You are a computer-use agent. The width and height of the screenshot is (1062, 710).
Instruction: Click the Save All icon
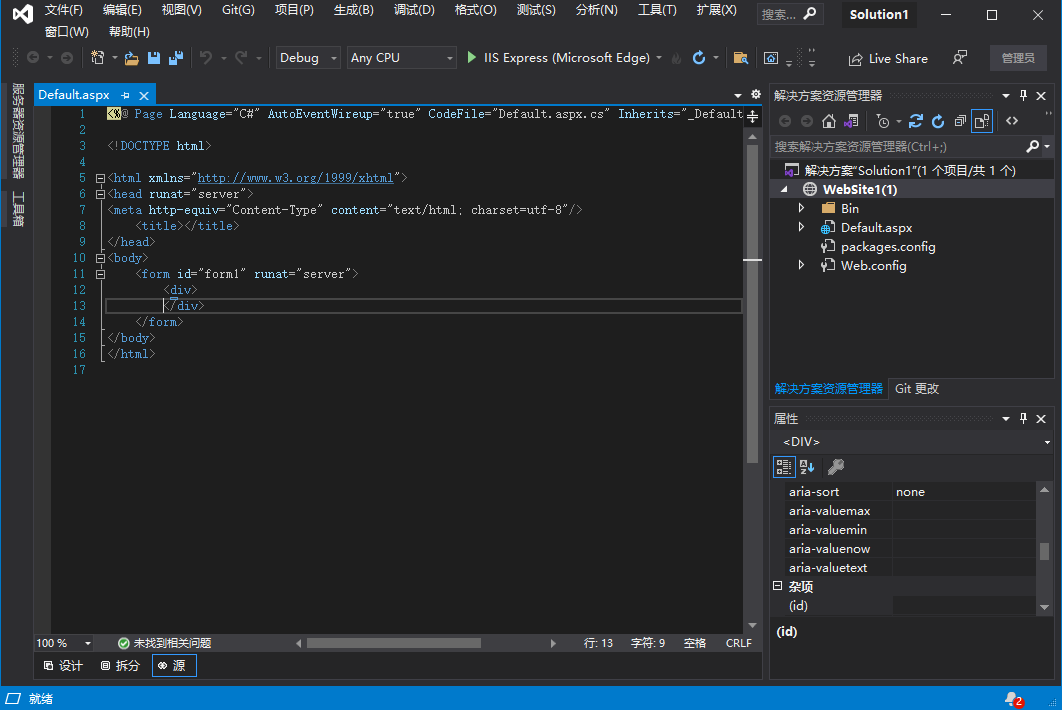click(x=176, y=58)
